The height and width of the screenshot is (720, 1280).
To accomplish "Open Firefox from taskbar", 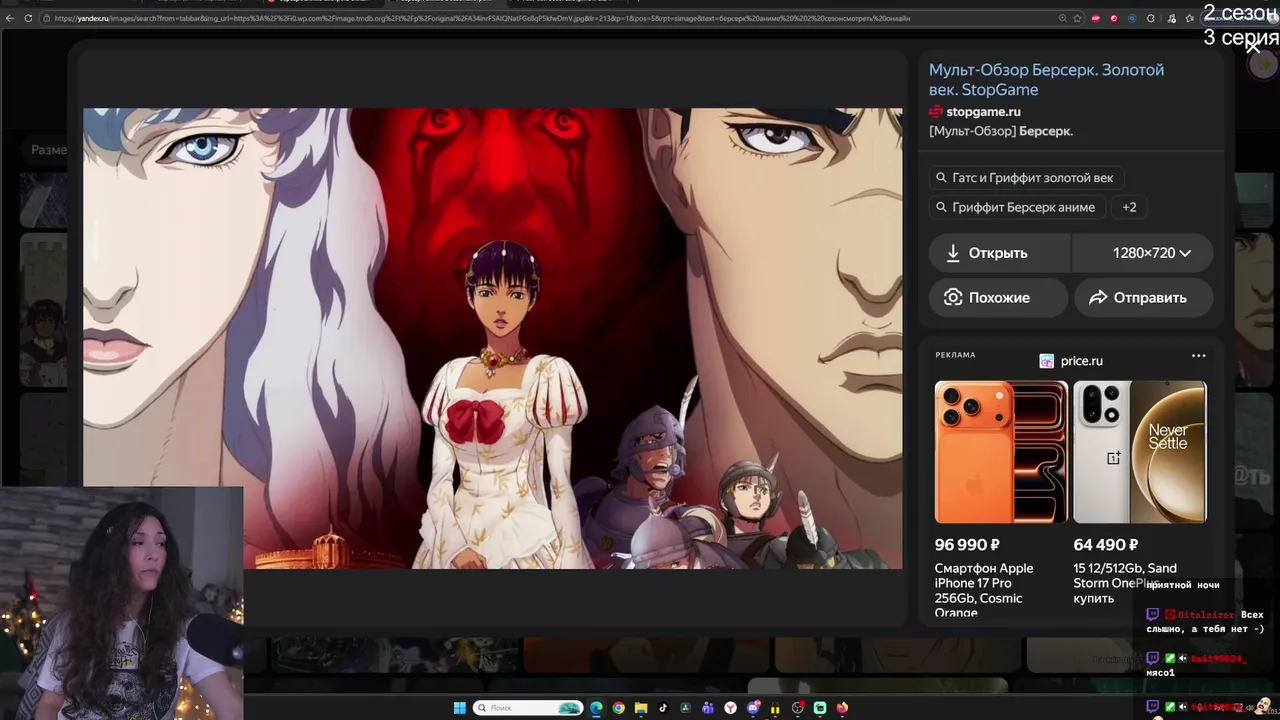I will point(842,708).
